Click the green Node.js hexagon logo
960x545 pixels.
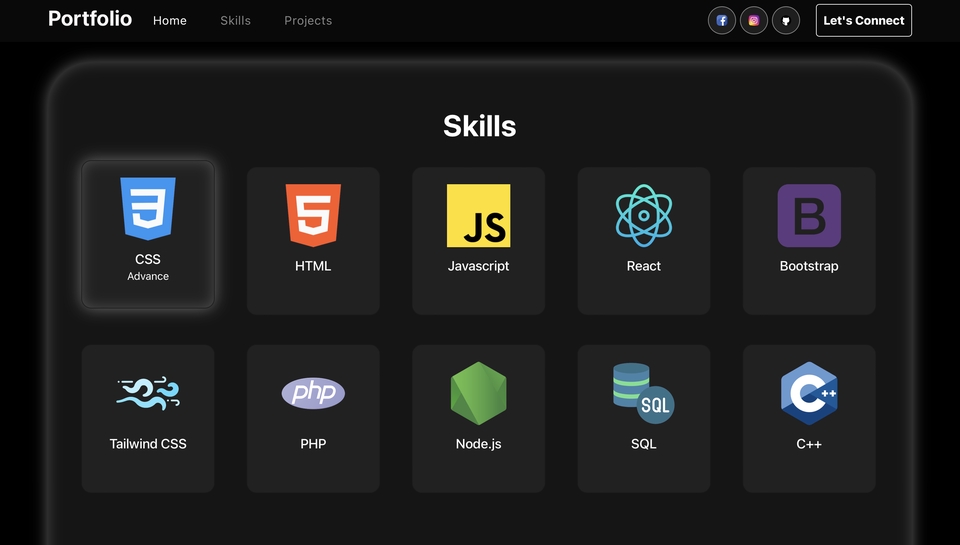tap(479, 393)
